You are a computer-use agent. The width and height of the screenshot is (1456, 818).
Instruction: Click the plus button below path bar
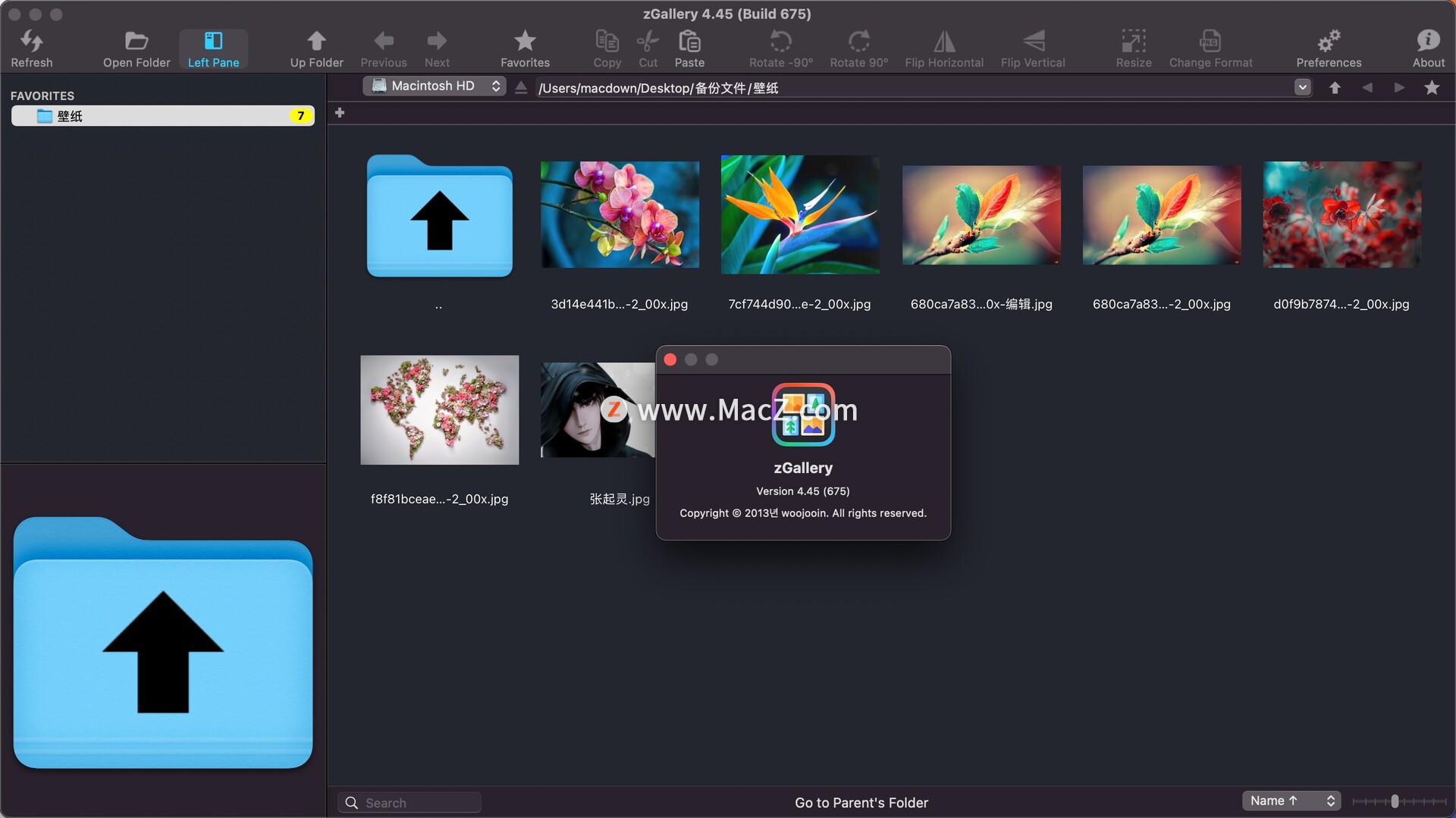tap(340, 113)
